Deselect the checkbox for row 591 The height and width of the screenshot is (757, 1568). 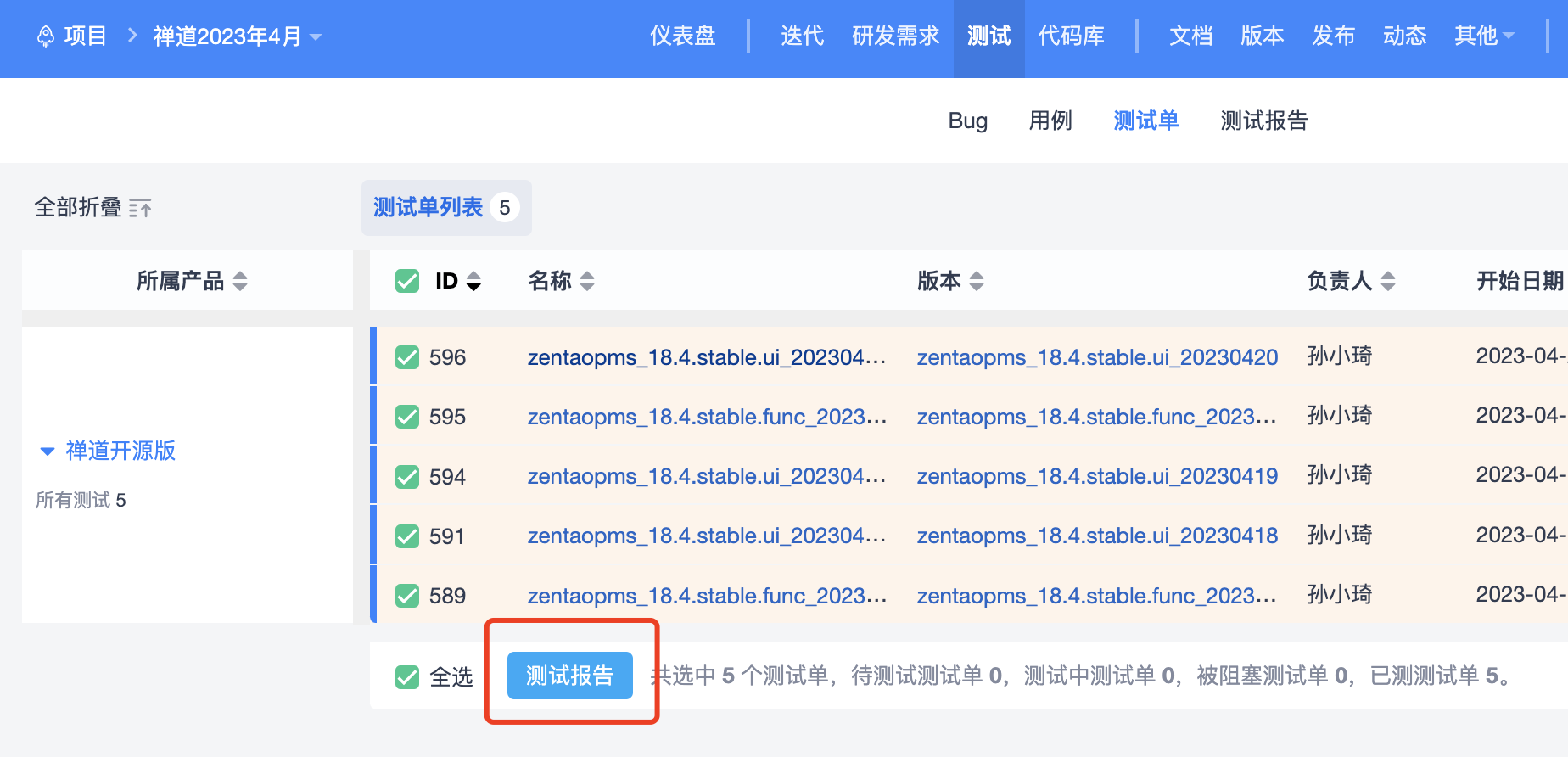[x=407, y=536]
